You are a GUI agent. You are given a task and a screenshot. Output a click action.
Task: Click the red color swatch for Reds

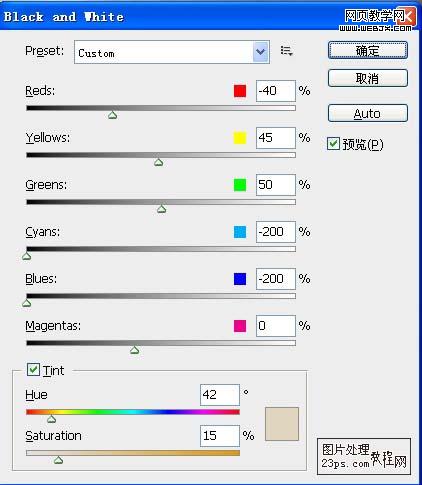pos(240,91)
